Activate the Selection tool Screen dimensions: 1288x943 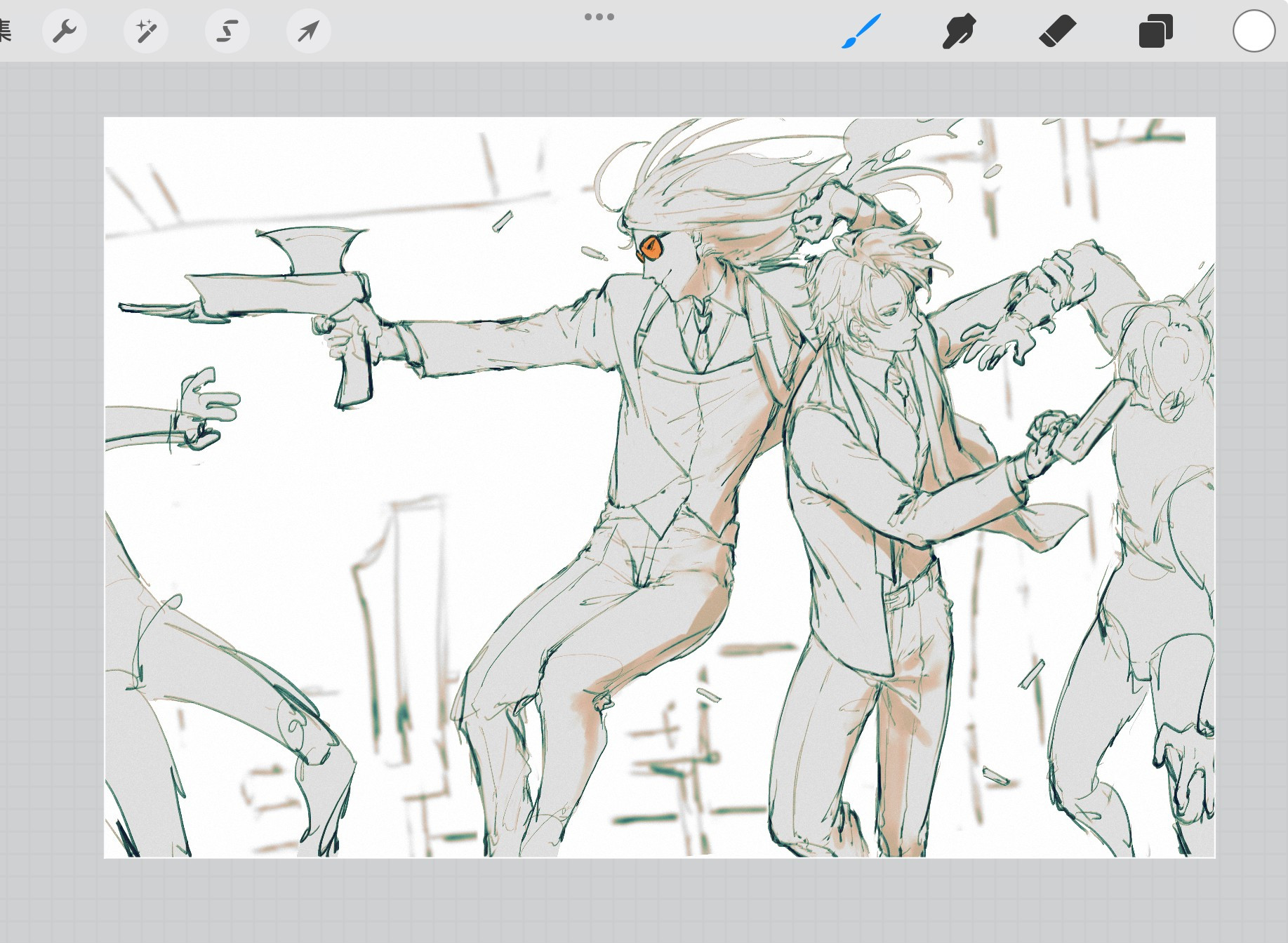coord(227,31)
